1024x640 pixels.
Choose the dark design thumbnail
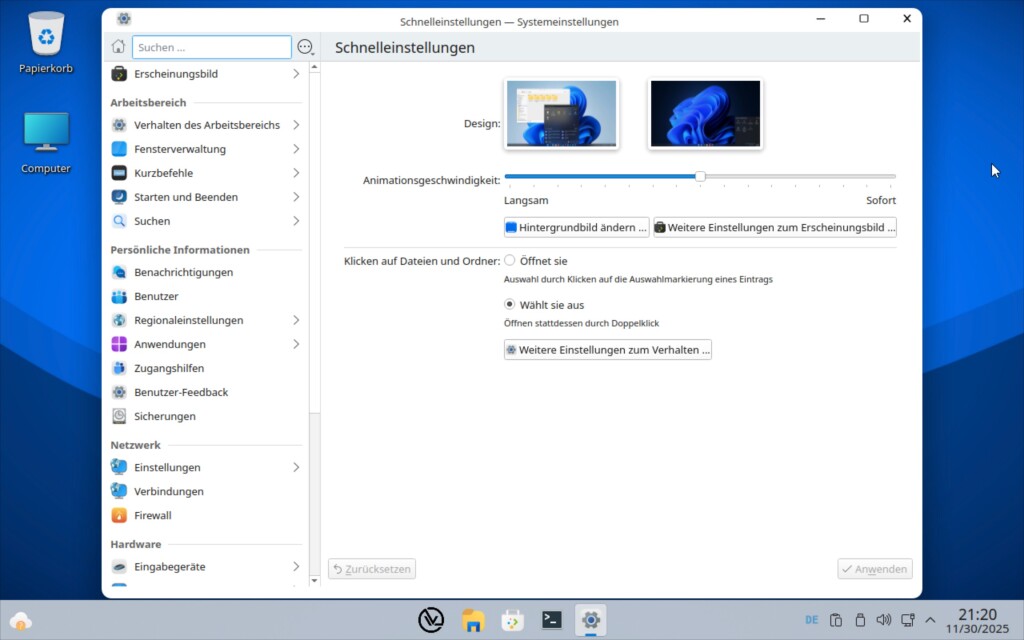[705, 114]
